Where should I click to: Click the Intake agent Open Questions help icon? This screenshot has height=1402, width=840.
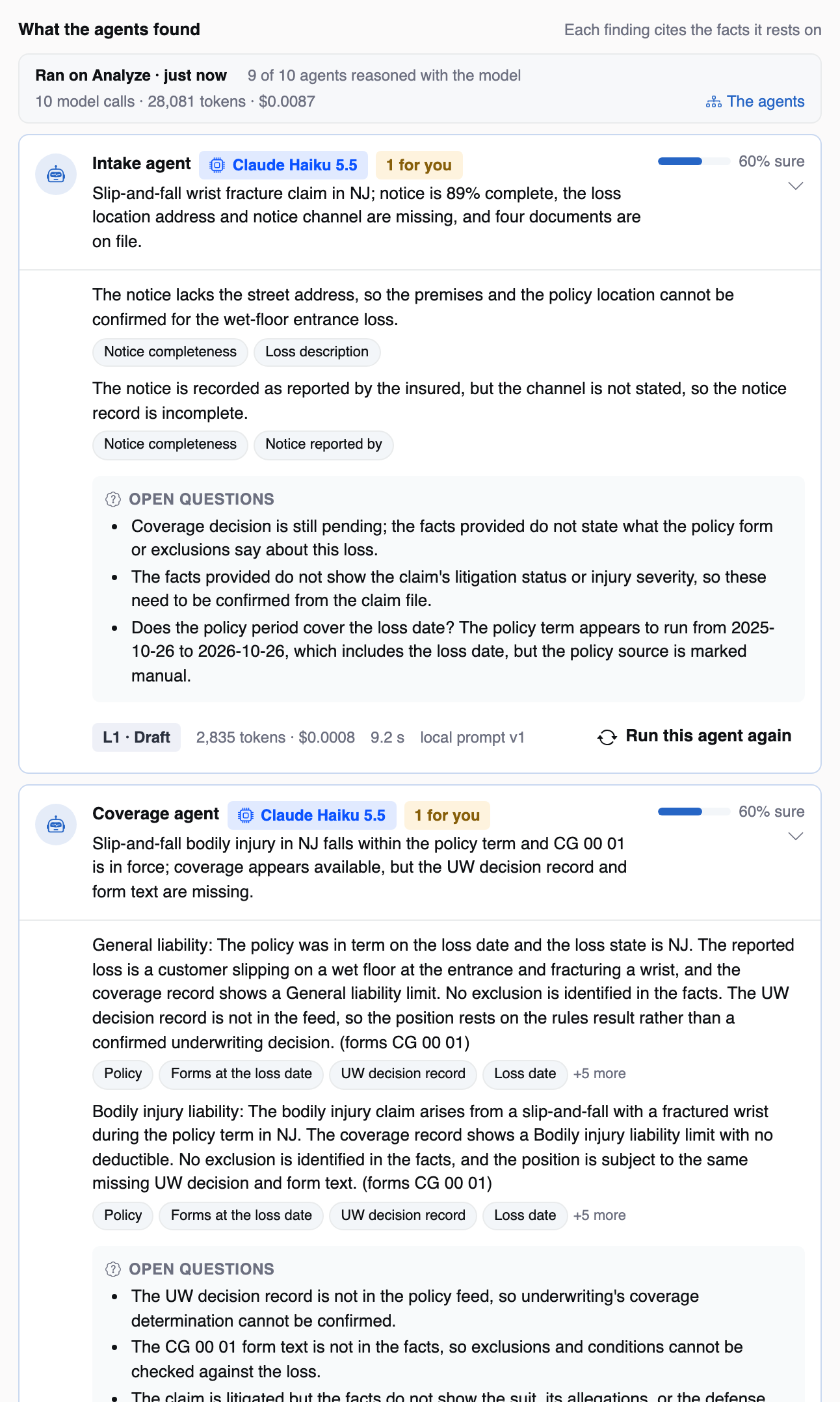tap(113, 499)
